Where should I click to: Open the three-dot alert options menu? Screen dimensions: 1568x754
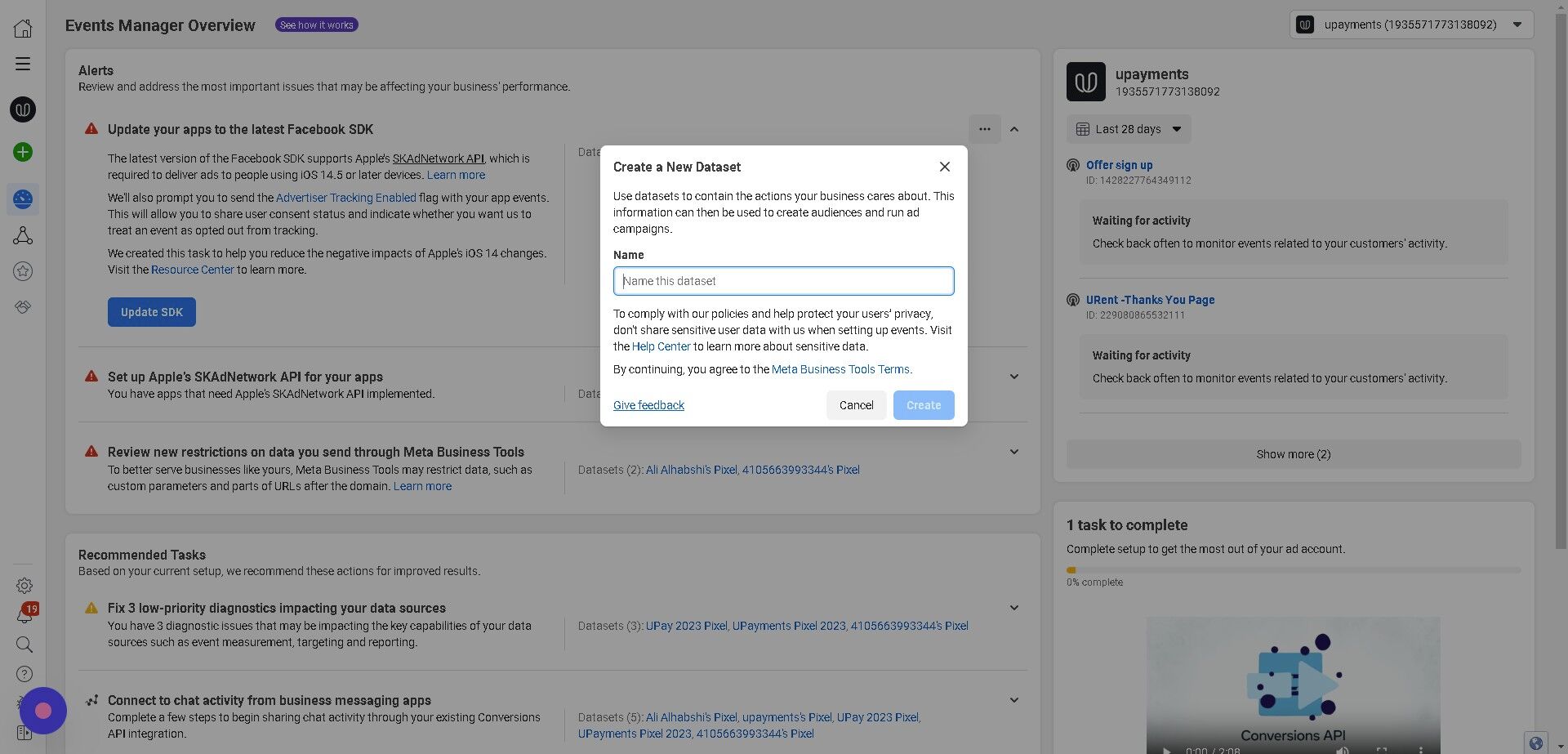pos(985,129)
